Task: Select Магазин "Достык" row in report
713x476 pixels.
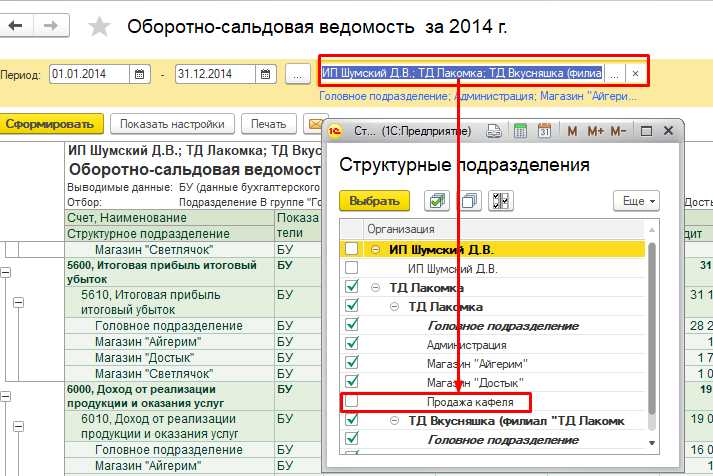Action: point(144,358)
